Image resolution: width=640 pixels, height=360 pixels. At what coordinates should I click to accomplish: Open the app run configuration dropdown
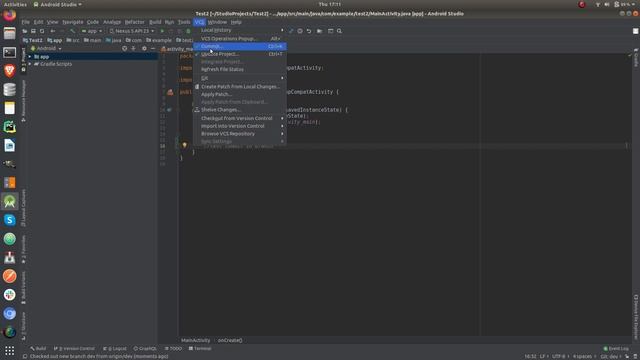91,31
